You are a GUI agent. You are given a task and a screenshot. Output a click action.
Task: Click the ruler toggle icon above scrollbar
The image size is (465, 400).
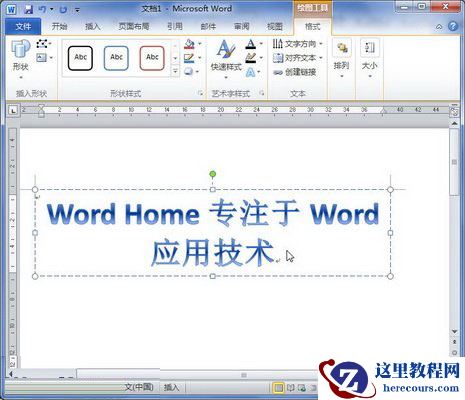[x=455, y=111]
